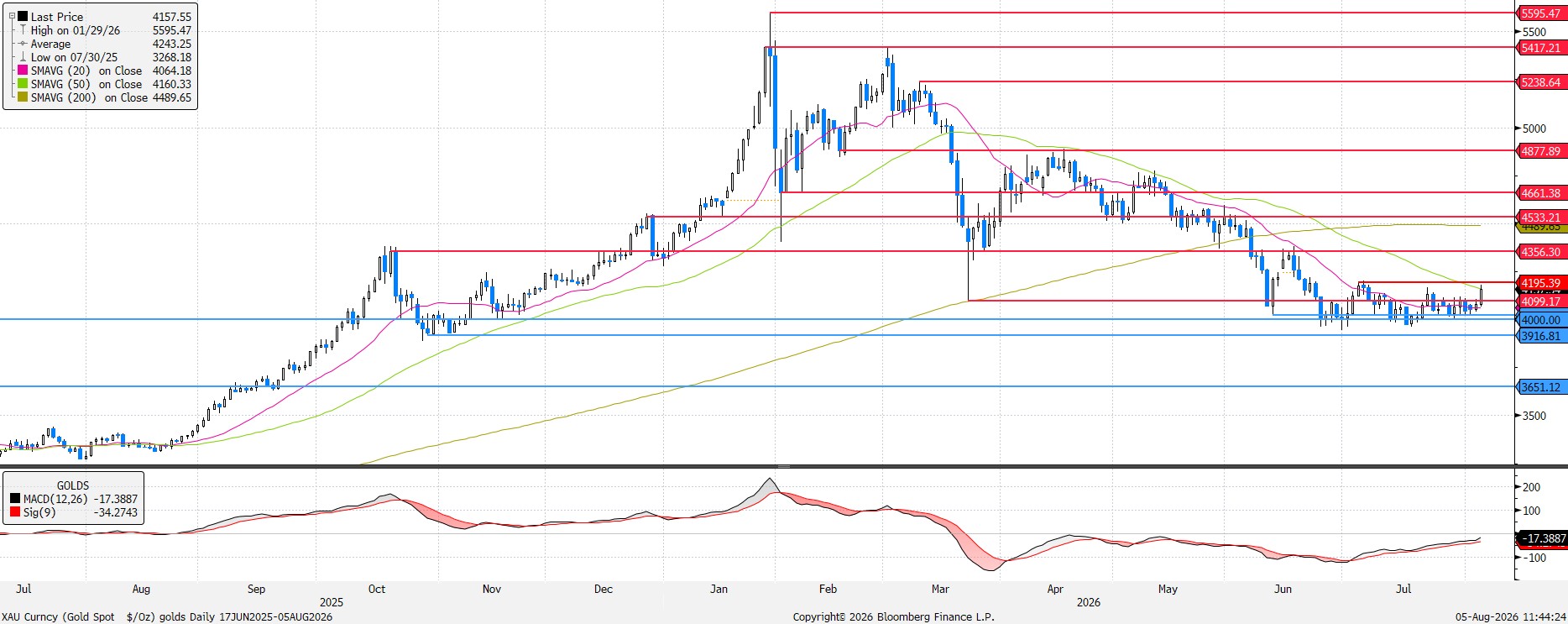Image resolution: width=1568 pixels, height=624 pixels.
Task: Click the High marker icon in legend
Action: click(23, 30)
